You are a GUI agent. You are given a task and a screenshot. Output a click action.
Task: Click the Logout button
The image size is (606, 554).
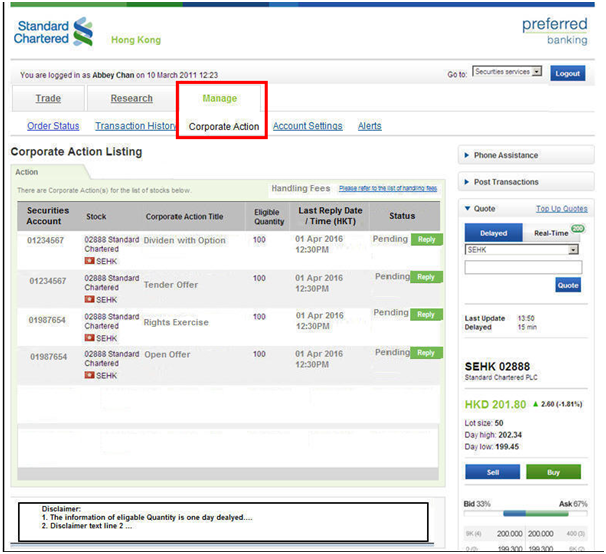click(x=567, y=73)
